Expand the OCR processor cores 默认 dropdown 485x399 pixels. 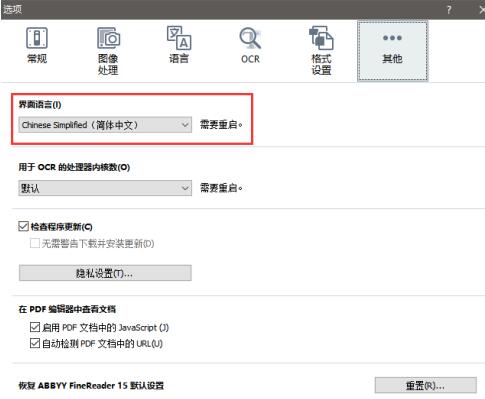tap(105, 188)
